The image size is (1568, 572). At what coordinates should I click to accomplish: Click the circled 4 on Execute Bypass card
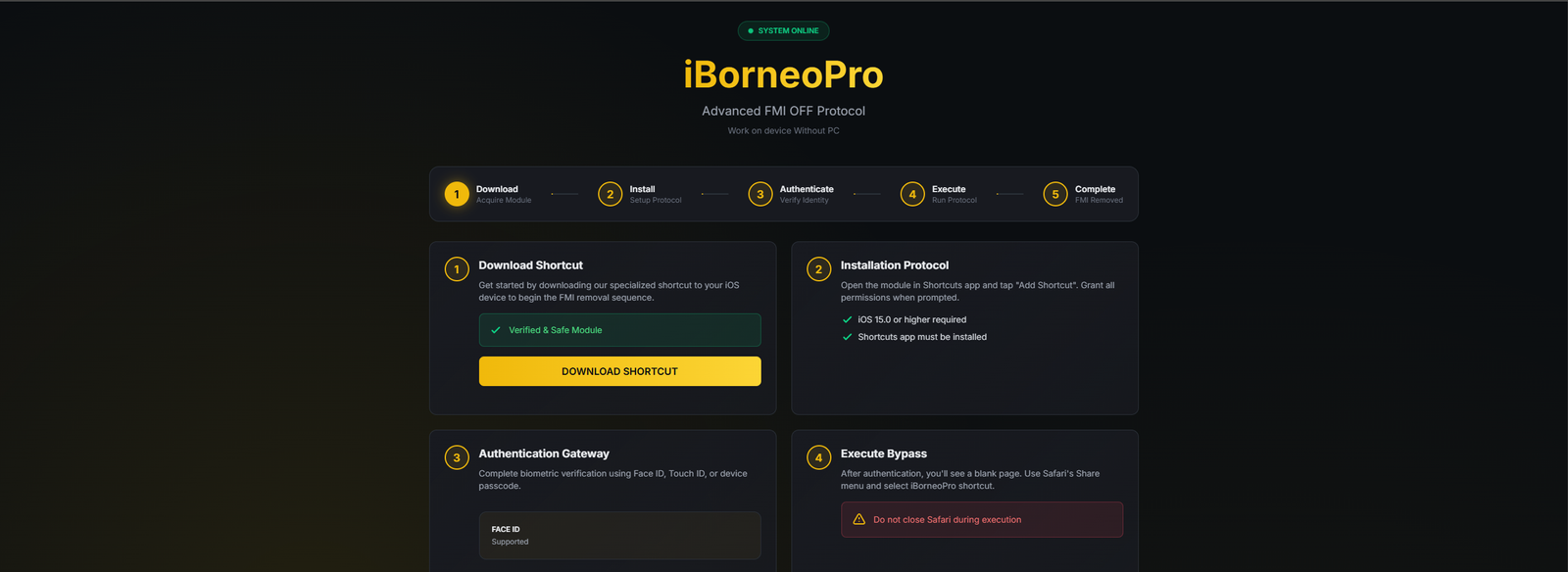tap(818, 456)
